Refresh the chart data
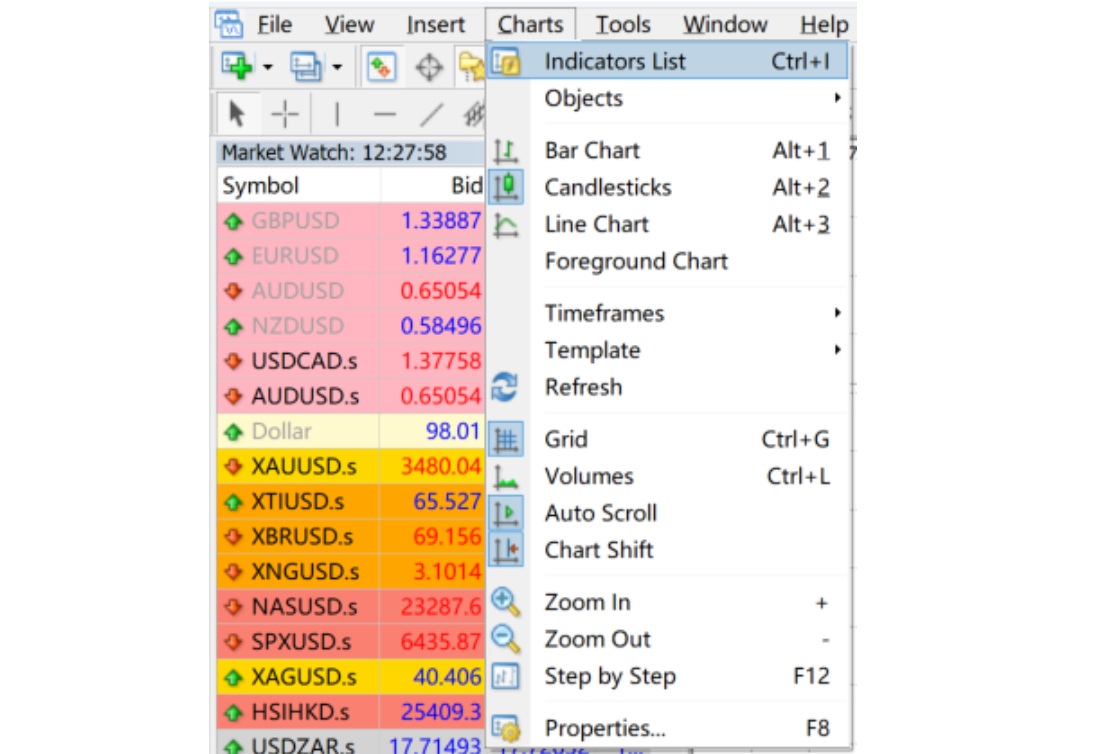The image size is (1102, 754). [x=667, y=387]
